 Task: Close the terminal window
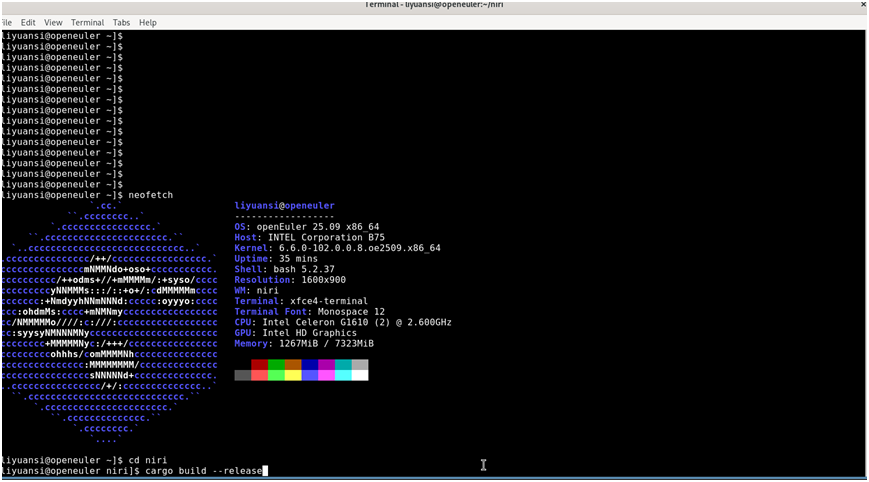tap(863, 4)
